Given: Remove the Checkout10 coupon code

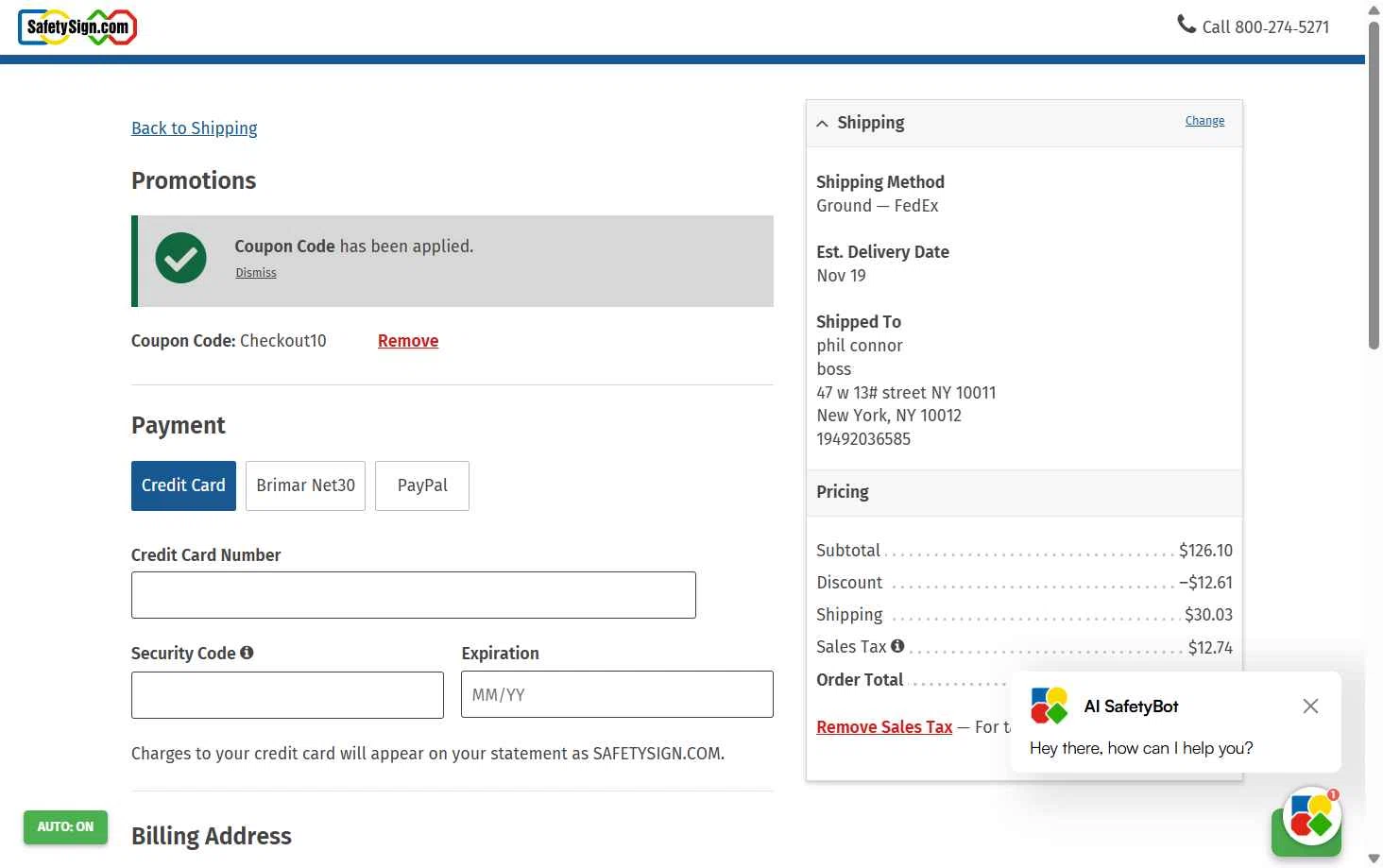Looking at the screenshot, I should click(x=408, y=341).
